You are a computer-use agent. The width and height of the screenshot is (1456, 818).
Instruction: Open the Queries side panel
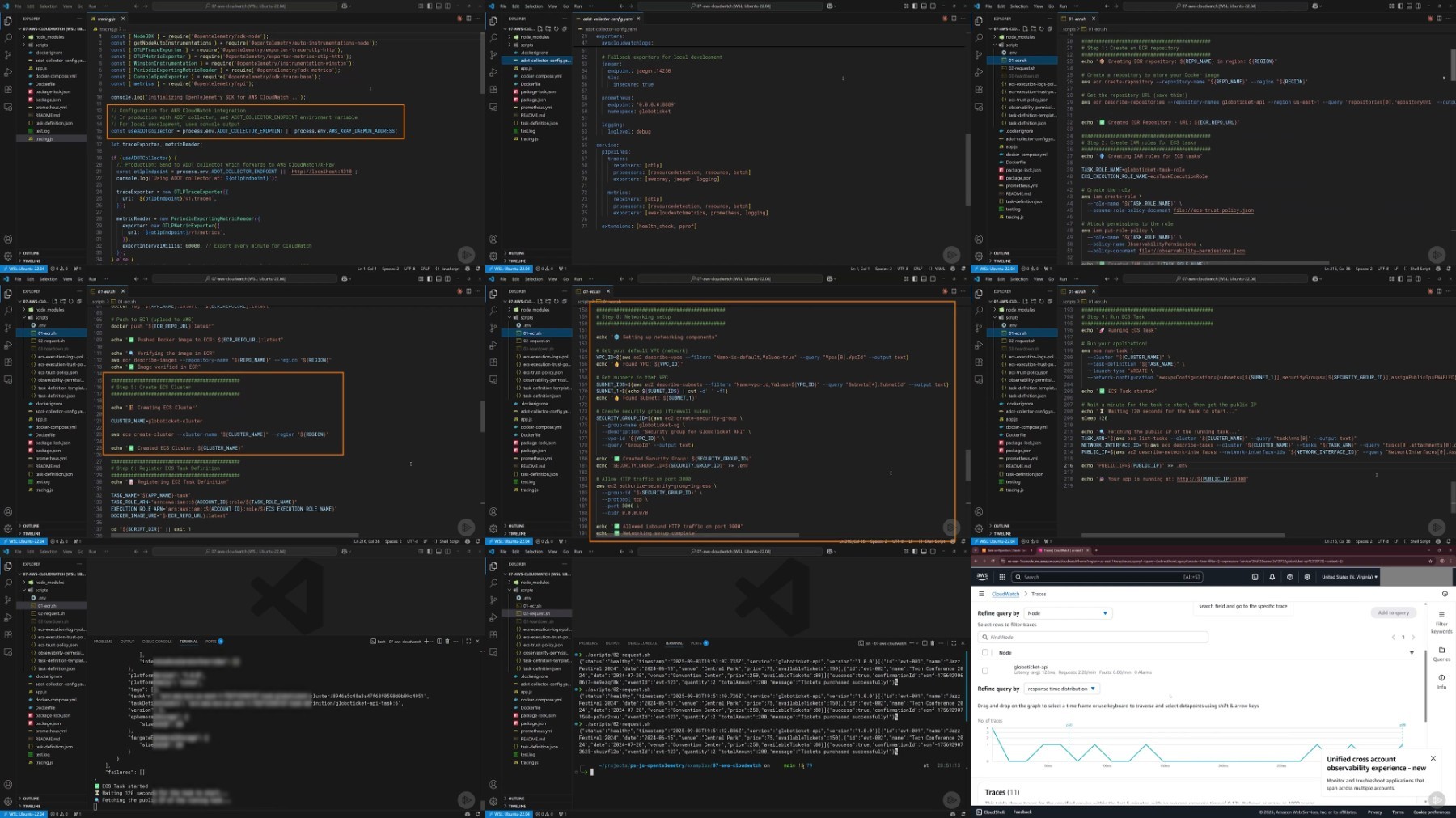click(1441, 654)
